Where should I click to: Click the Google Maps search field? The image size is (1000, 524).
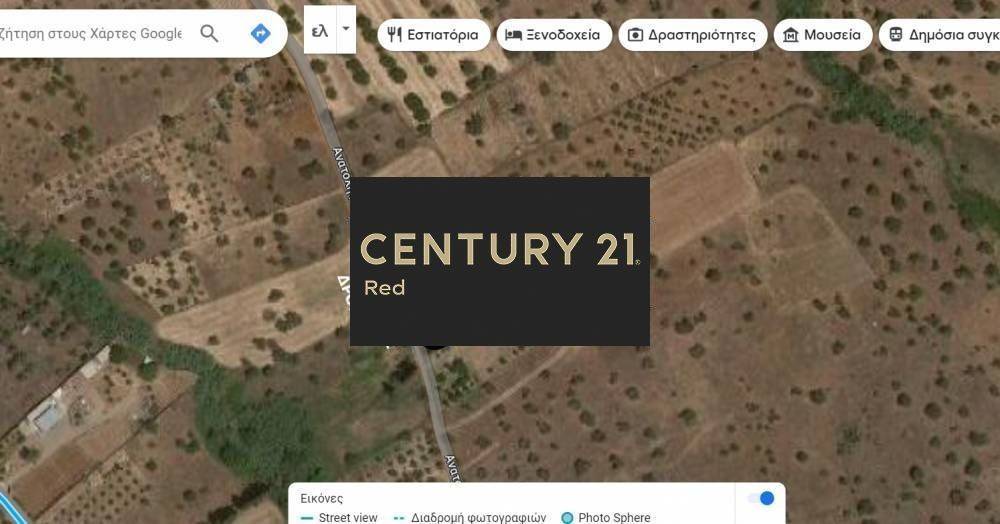point(91,33)
